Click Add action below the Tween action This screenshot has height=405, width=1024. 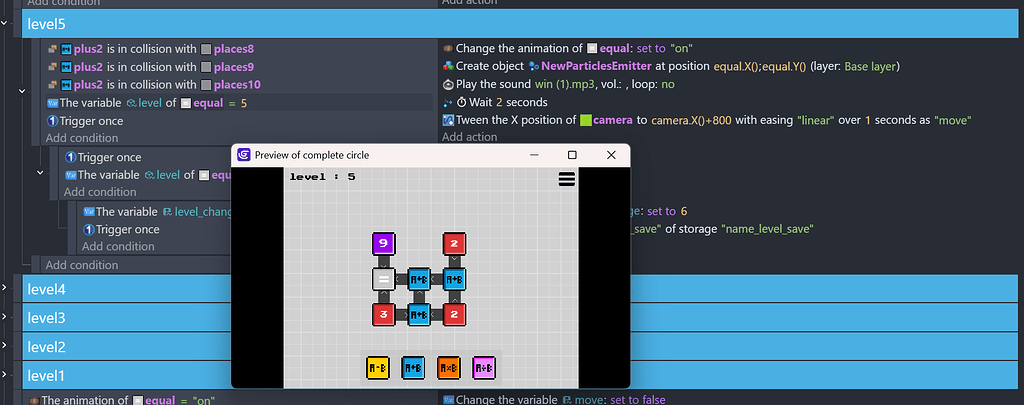[x=470, y=137]
